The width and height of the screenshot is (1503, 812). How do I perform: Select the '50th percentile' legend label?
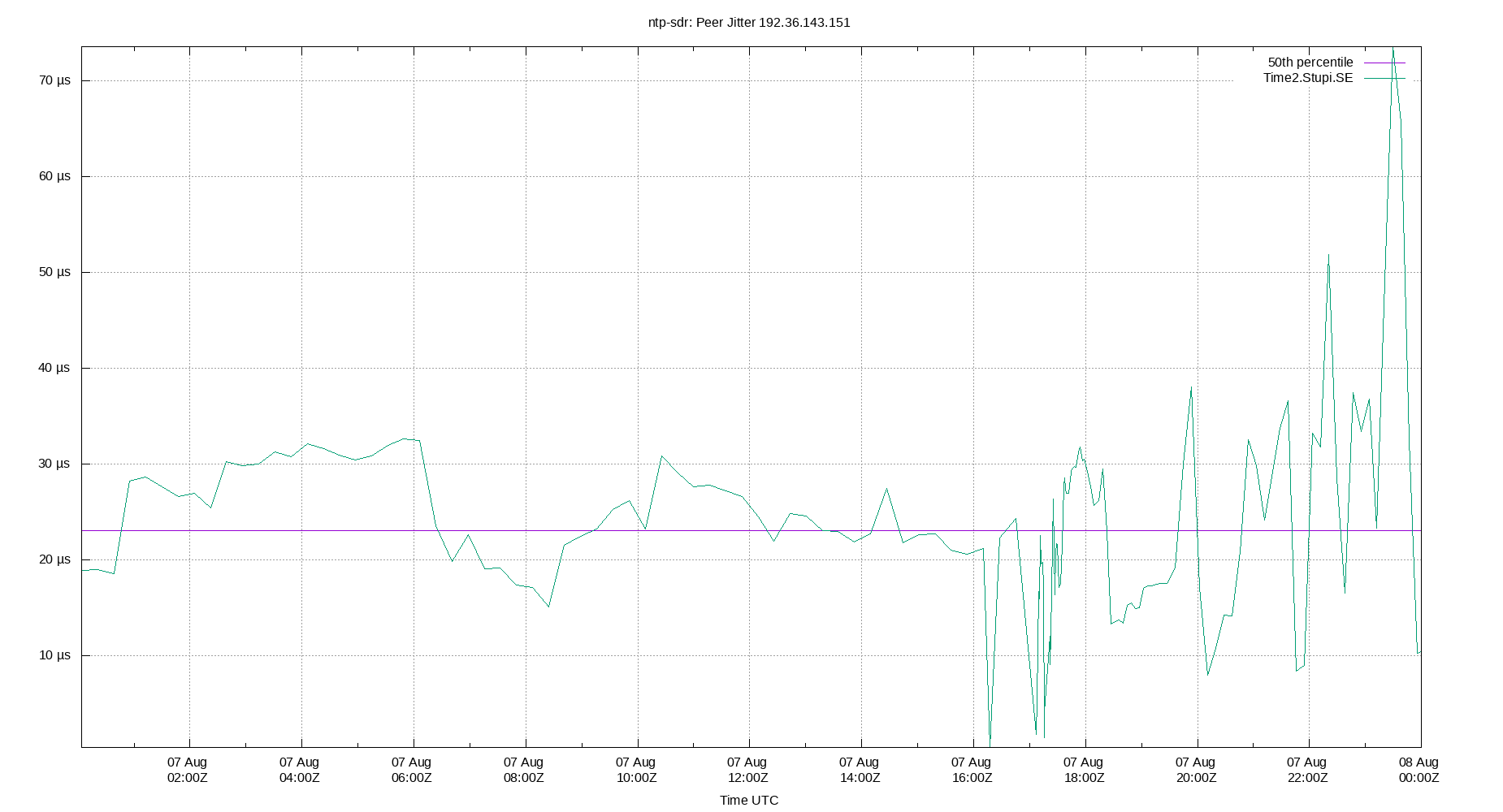click(1310, 63)
